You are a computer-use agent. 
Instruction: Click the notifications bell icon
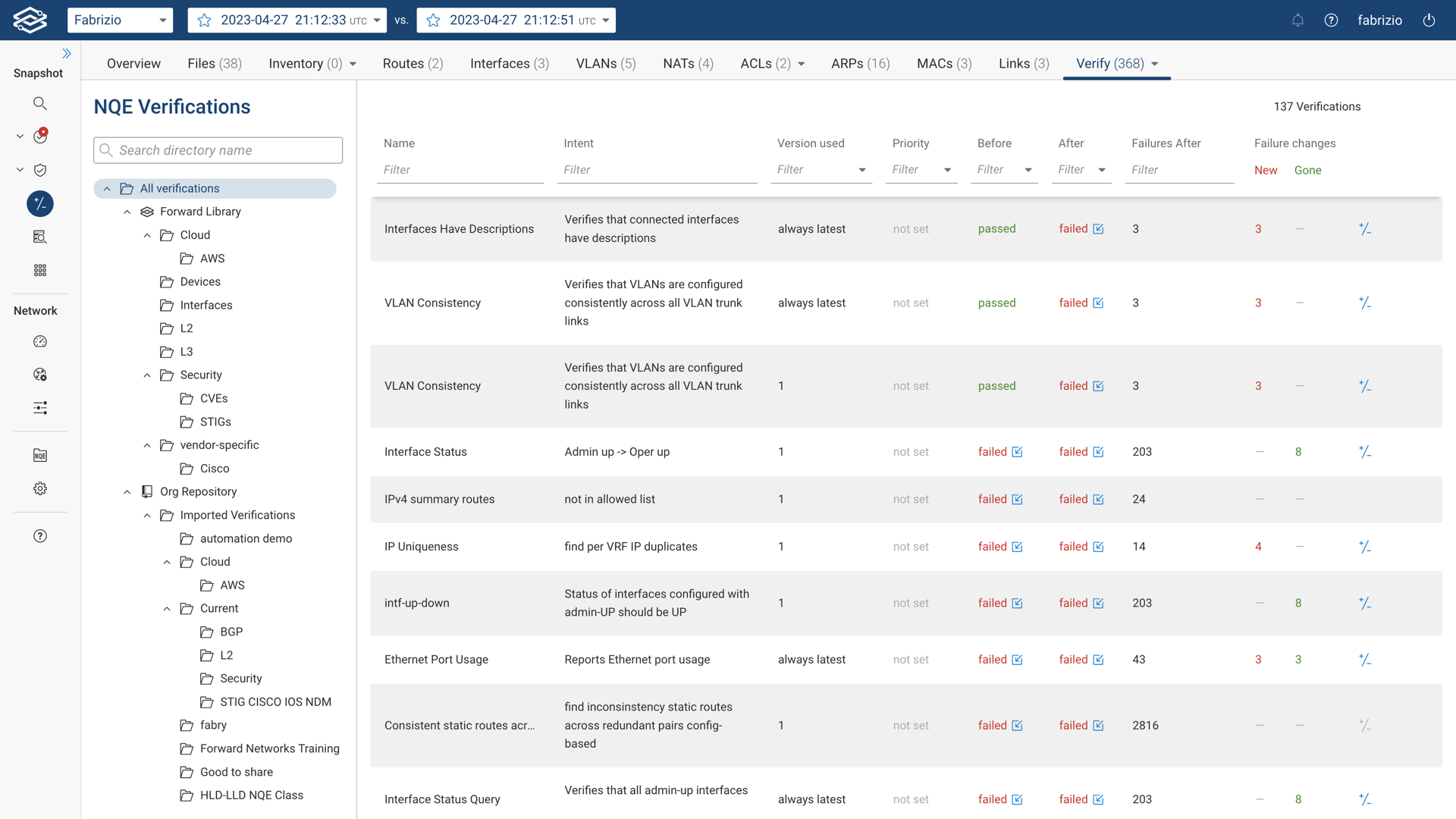coord(1298,20)
